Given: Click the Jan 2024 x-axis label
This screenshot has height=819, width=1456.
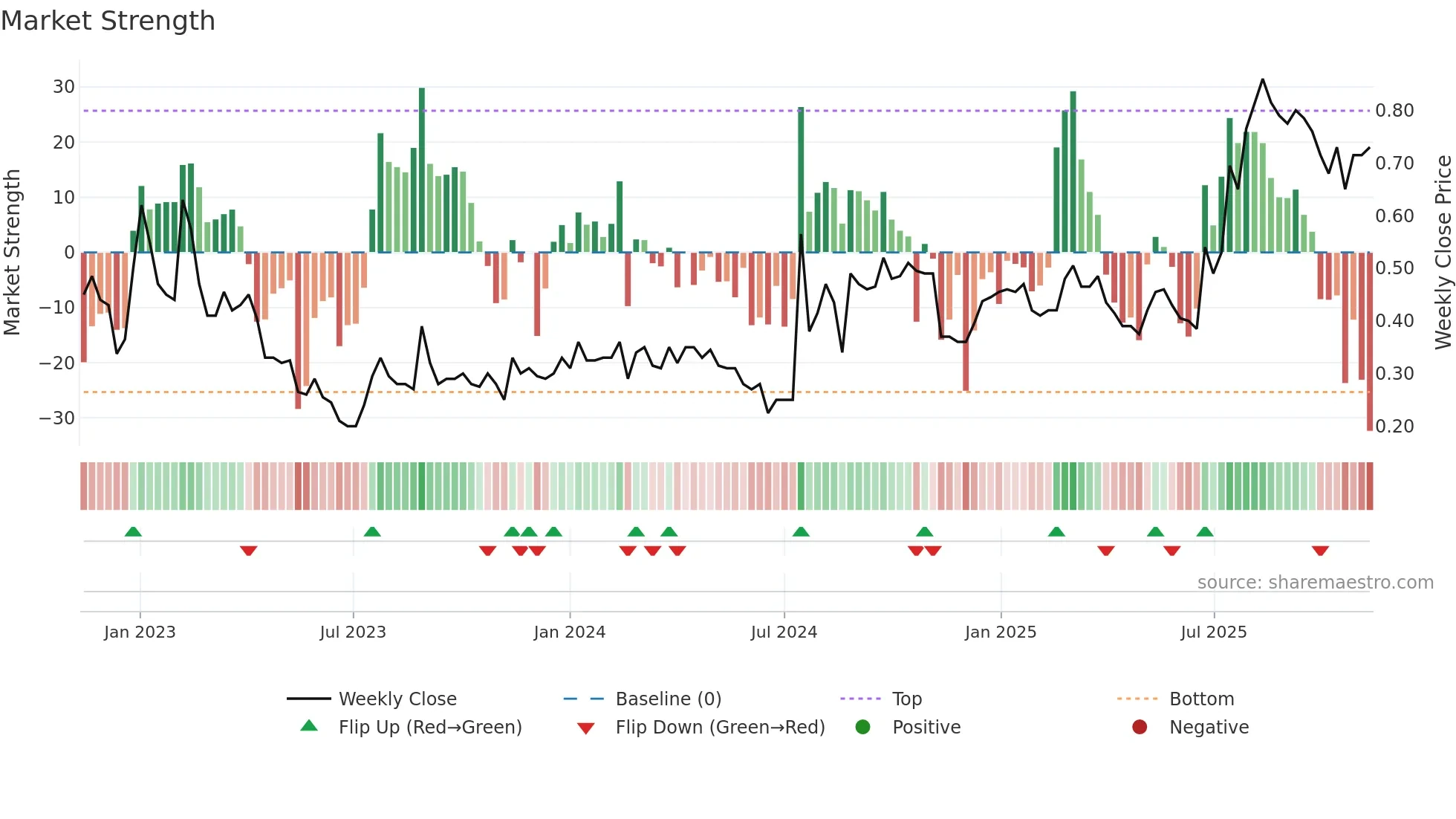Looking at the screenshot, I should pos(570,632).
